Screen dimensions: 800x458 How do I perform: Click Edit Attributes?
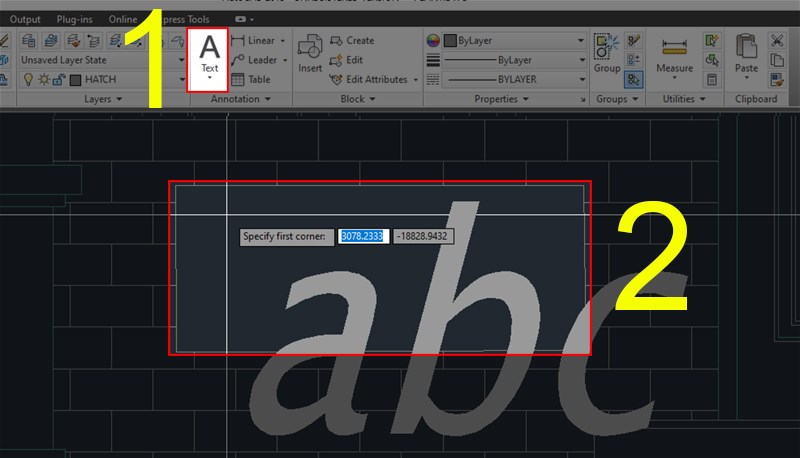(369, 80)
